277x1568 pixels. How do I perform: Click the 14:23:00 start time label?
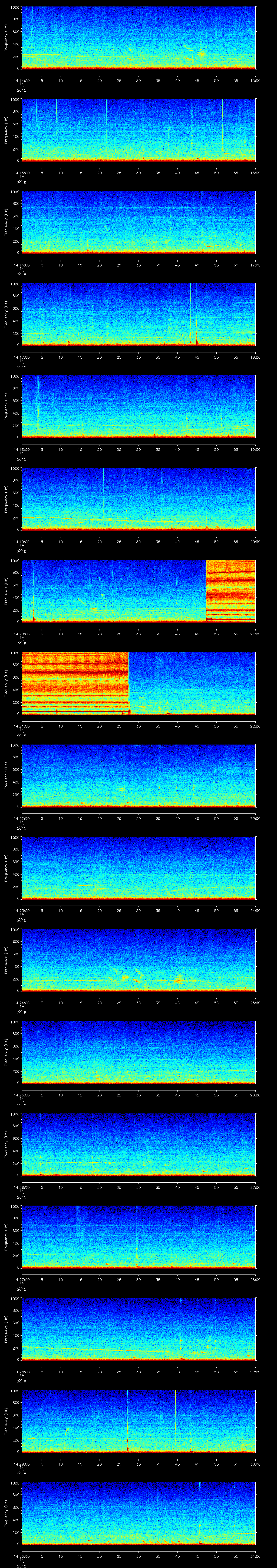(x=21, y=910)
